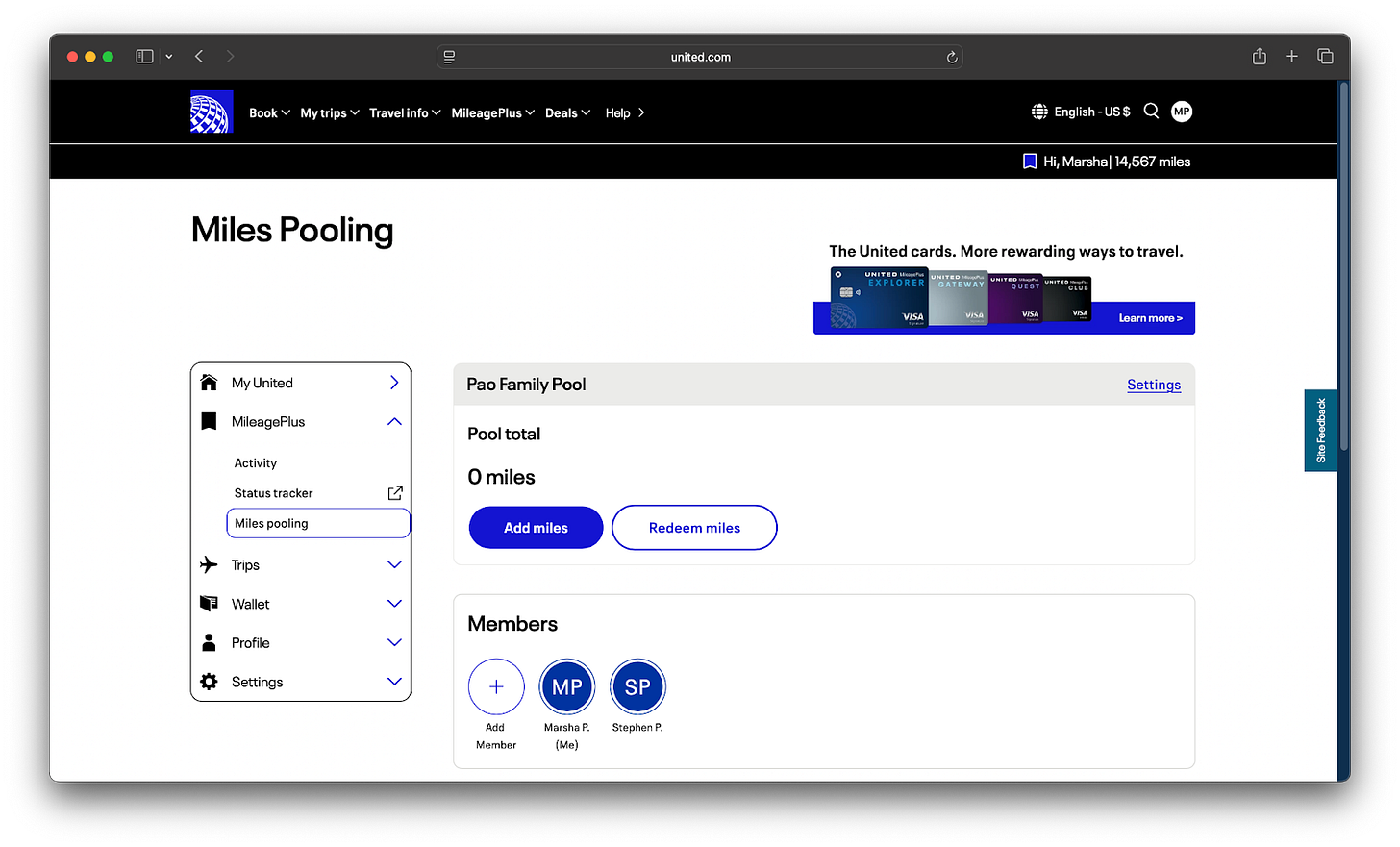Click the MileagePlus bookmark icon beside Hi, Marsha

coord(1030,162)
